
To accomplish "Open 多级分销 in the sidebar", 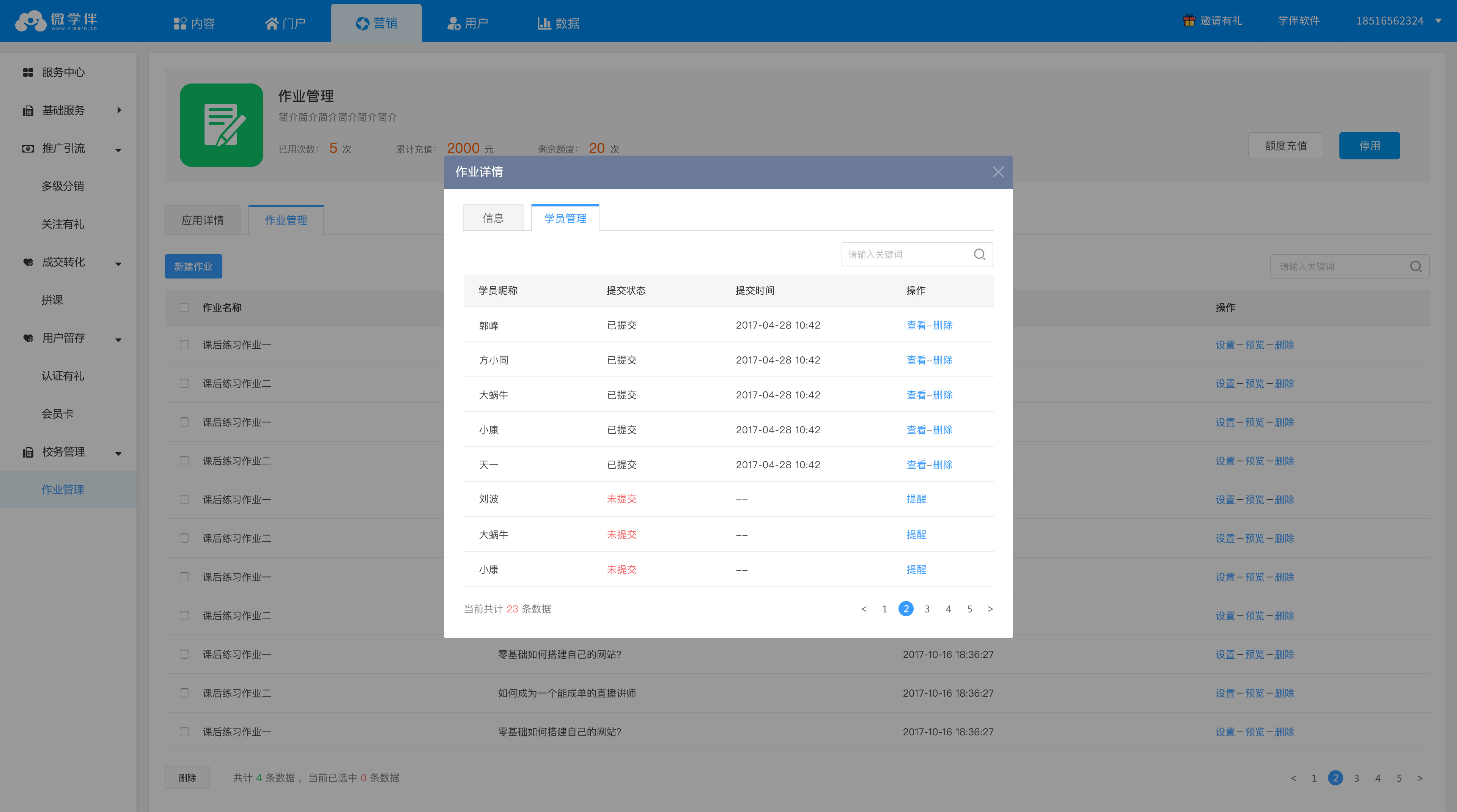I will tap(63, 186).
